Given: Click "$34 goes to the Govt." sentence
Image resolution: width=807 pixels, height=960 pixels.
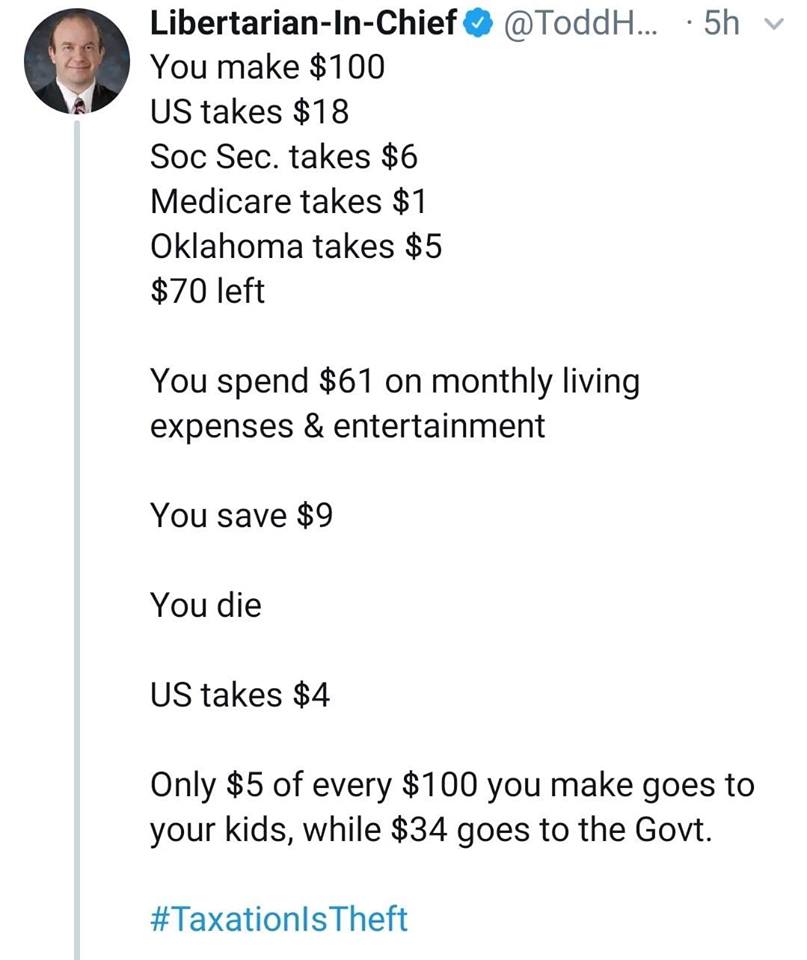Looking at the screenshot, I should pos(551,830).
